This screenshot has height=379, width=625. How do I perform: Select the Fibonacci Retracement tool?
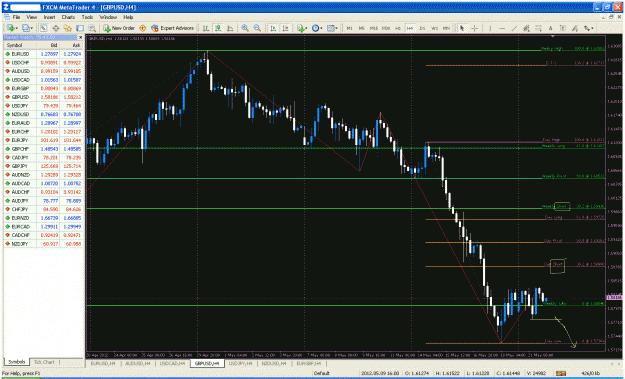(x=538, y=28)
